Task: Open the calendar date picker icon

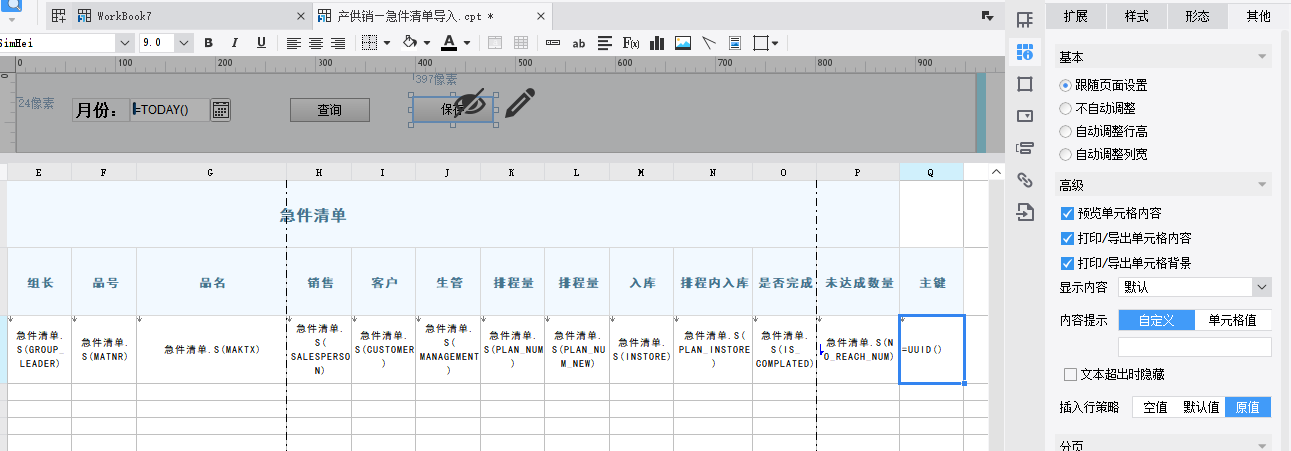Action: pyautogui.click(x=221, y=110)
